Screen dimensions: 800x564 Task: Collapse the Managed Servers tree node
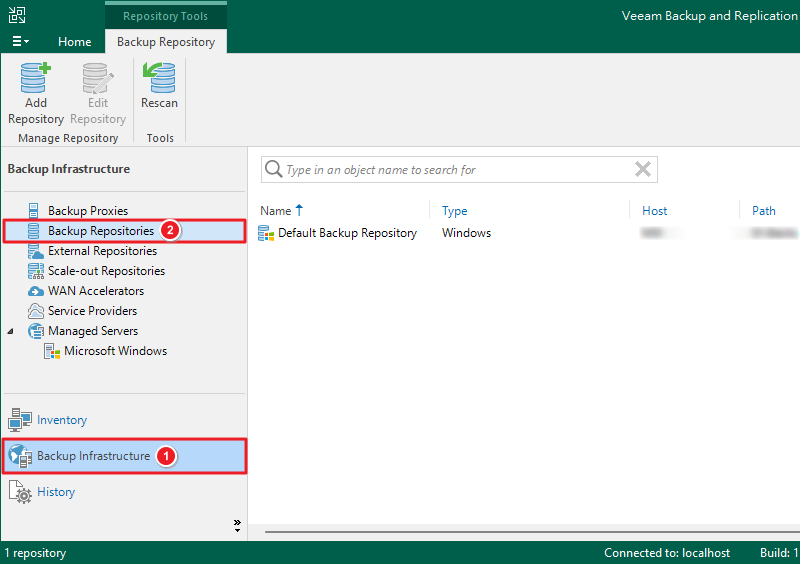pos(10,331)
